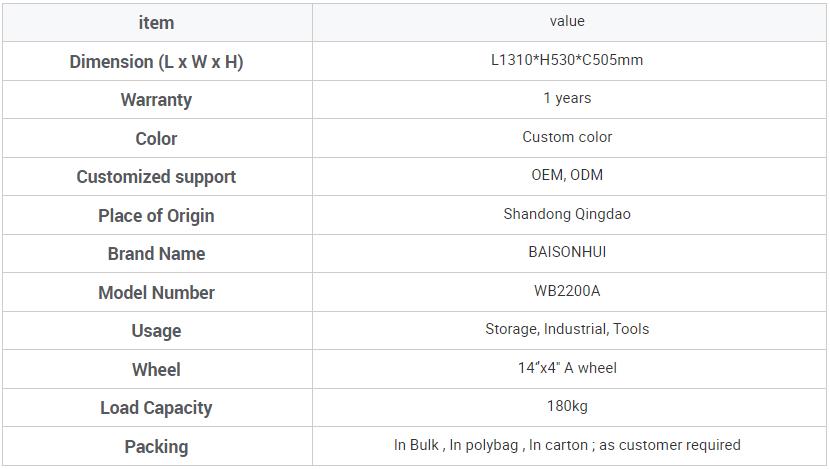Click the "Place of Origin" label

click(156, 215)
